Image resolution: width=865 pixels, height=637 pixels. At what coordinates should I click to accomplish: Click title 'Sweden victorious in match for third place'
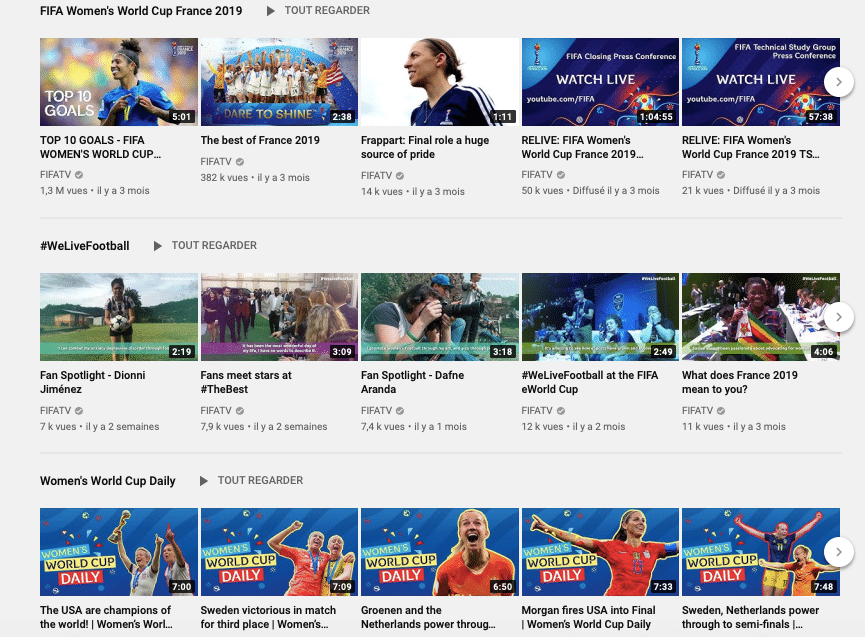click(268, 617)
